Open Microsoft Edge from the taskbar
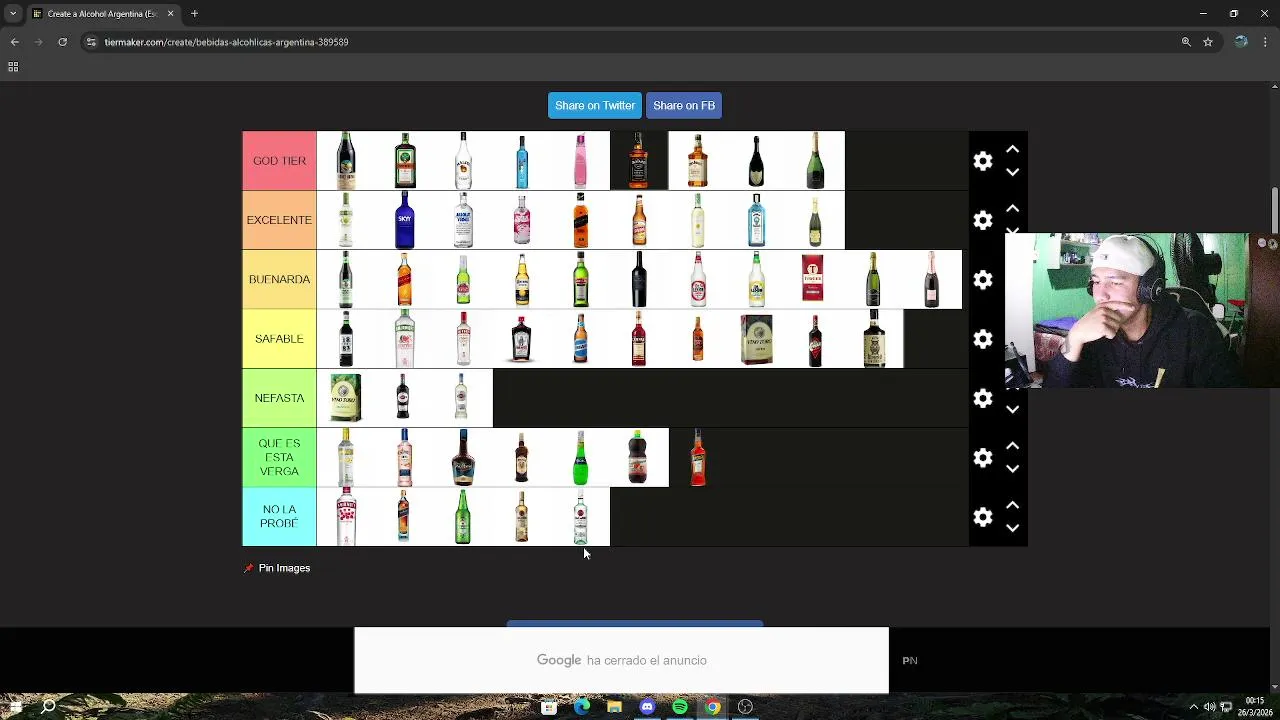This screenshot has height=720, width=1280. (x=582, y=707)
